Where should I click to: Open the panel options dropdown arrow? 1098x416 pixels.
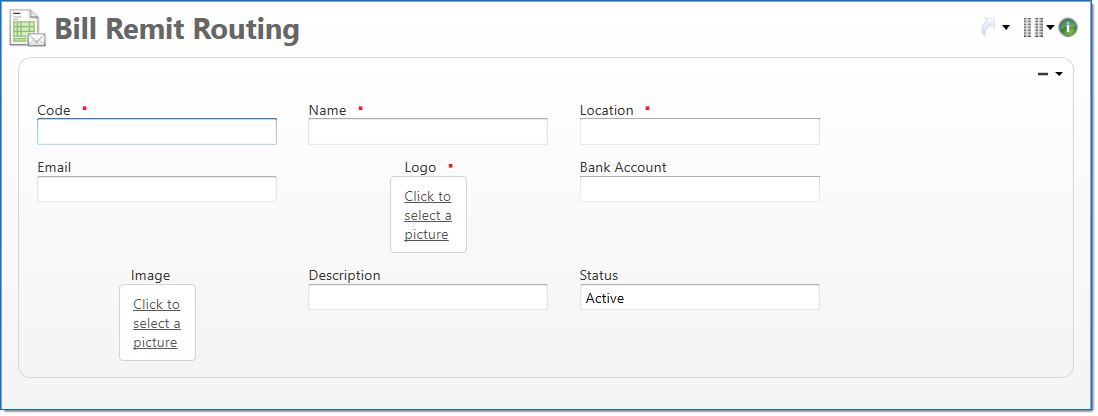(1059, 74)
